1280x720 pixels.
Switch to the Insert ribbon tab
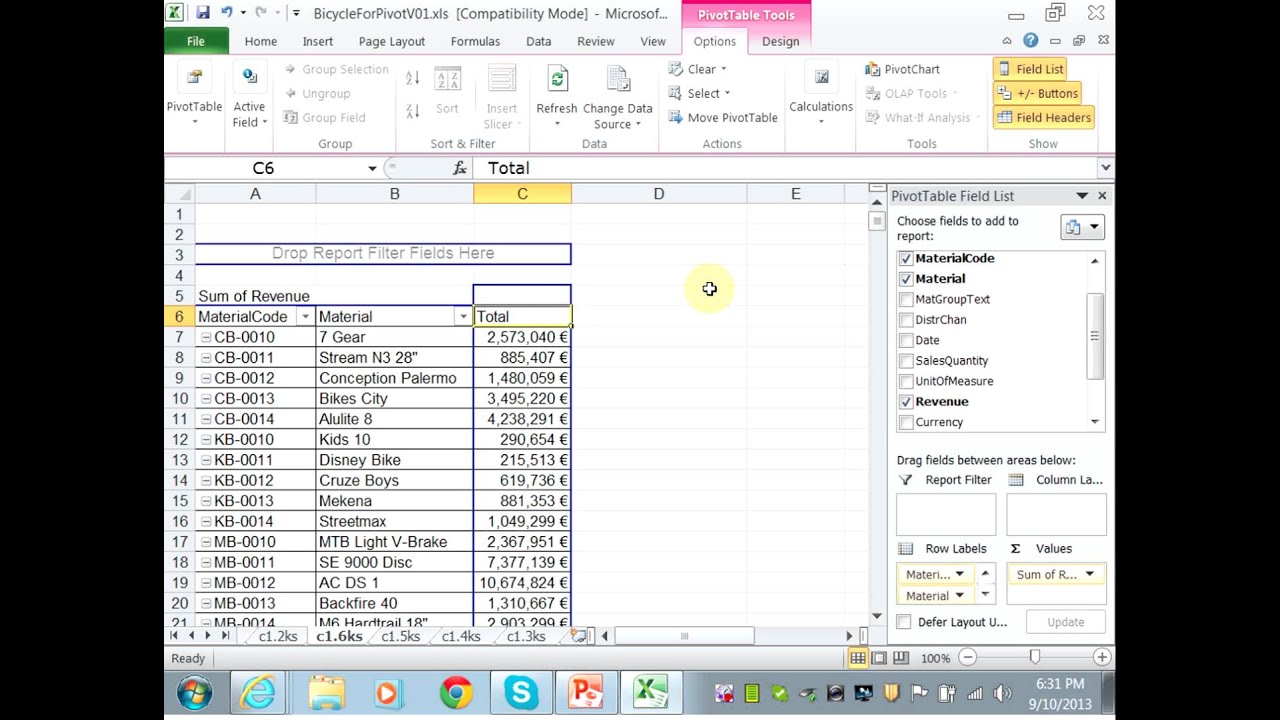point(318,41)
